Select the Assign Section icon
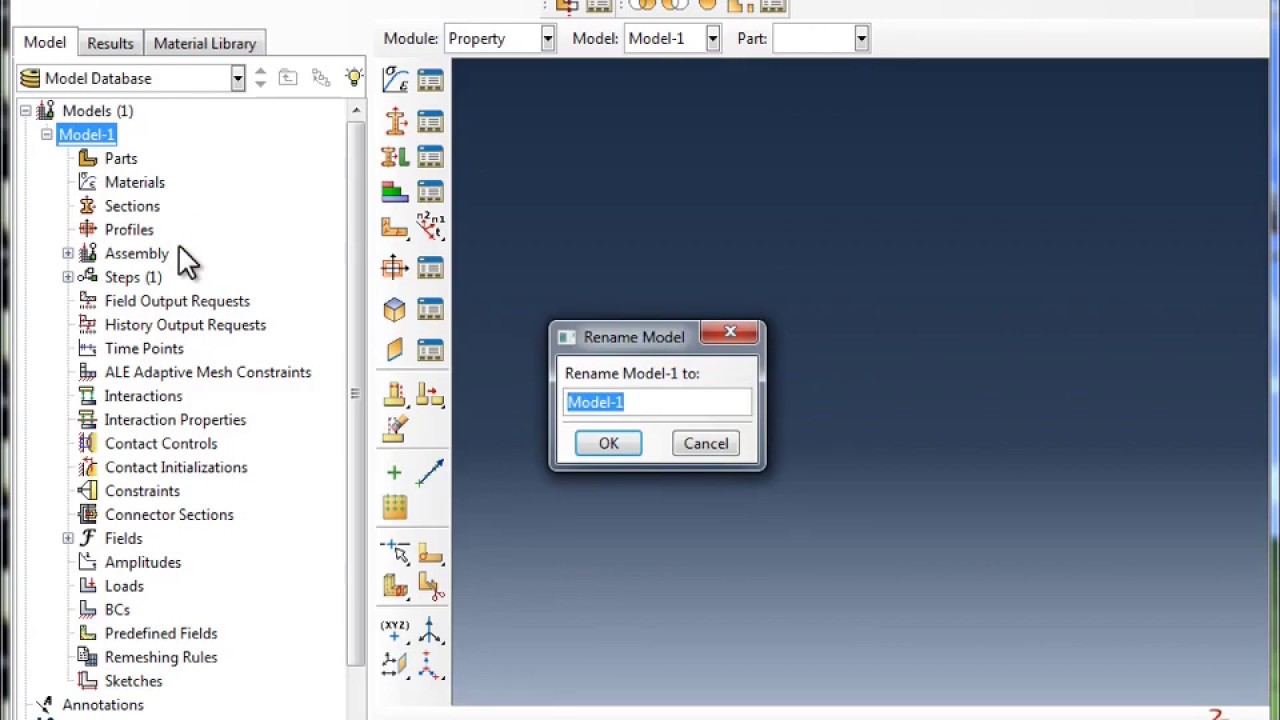The image size is (1280, 720). point(395,157)
